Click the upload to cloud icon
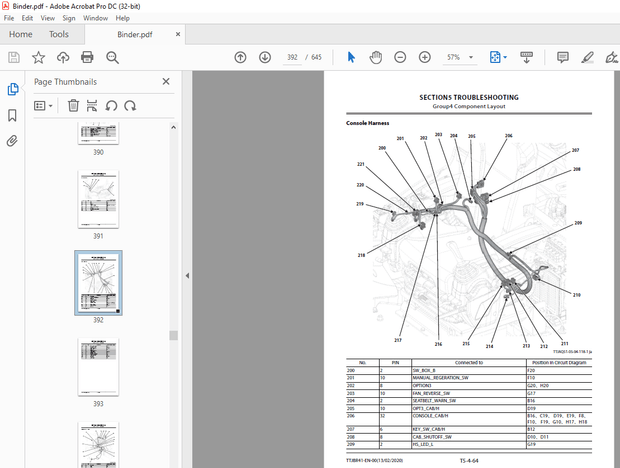This screenshot has width=620, height=468. click(x=63, y=58)
